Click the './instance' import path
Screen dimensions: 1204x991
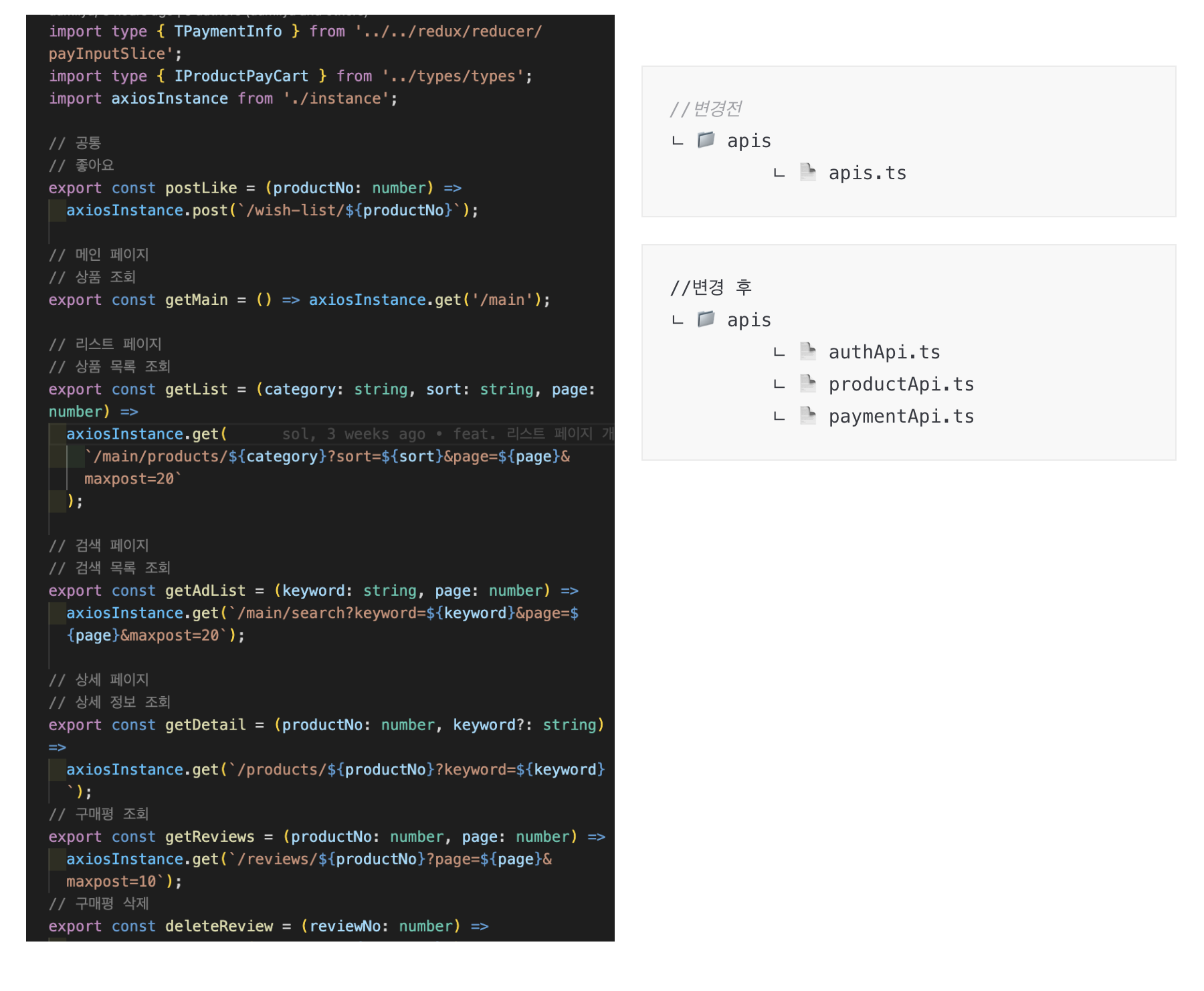336,98
